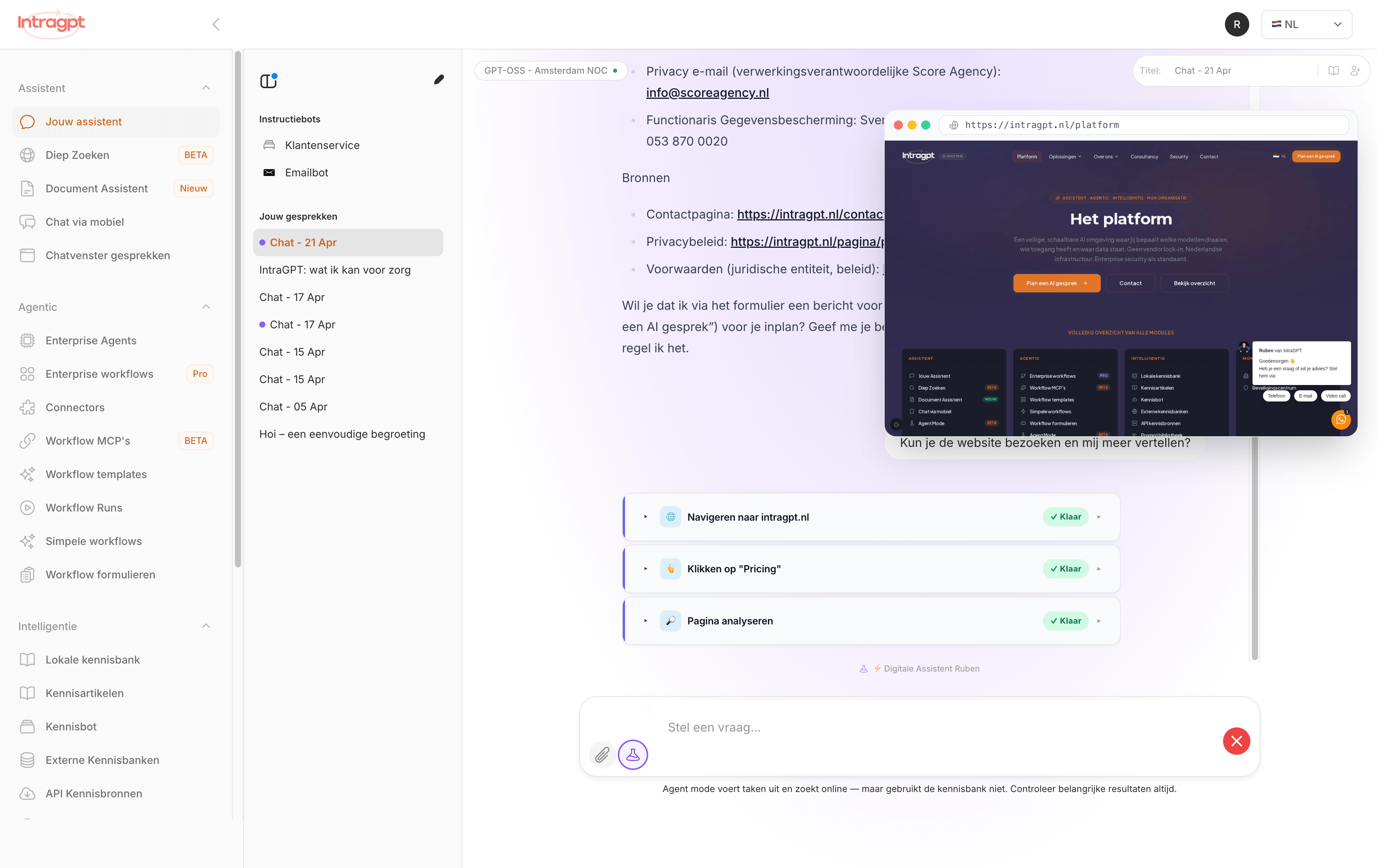Click the BETA badge on Diep Zoeken

(195, 155)
